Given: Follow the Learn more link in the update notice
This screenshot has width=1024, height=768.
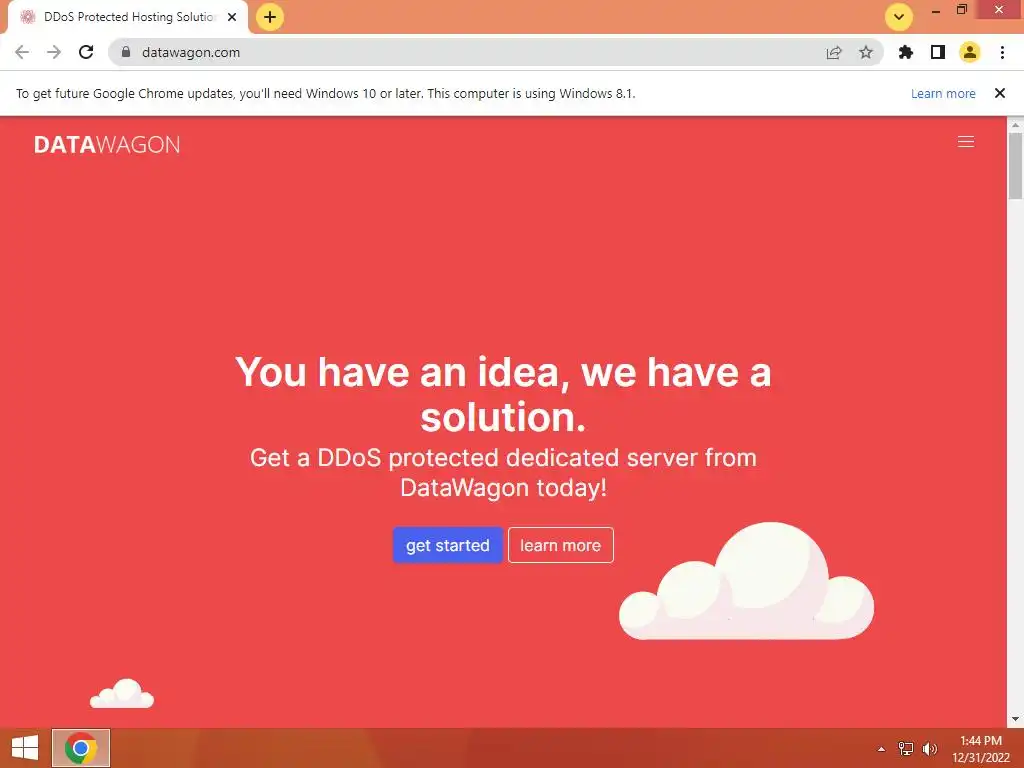Looking at the screenshot, I should (943, 93).
